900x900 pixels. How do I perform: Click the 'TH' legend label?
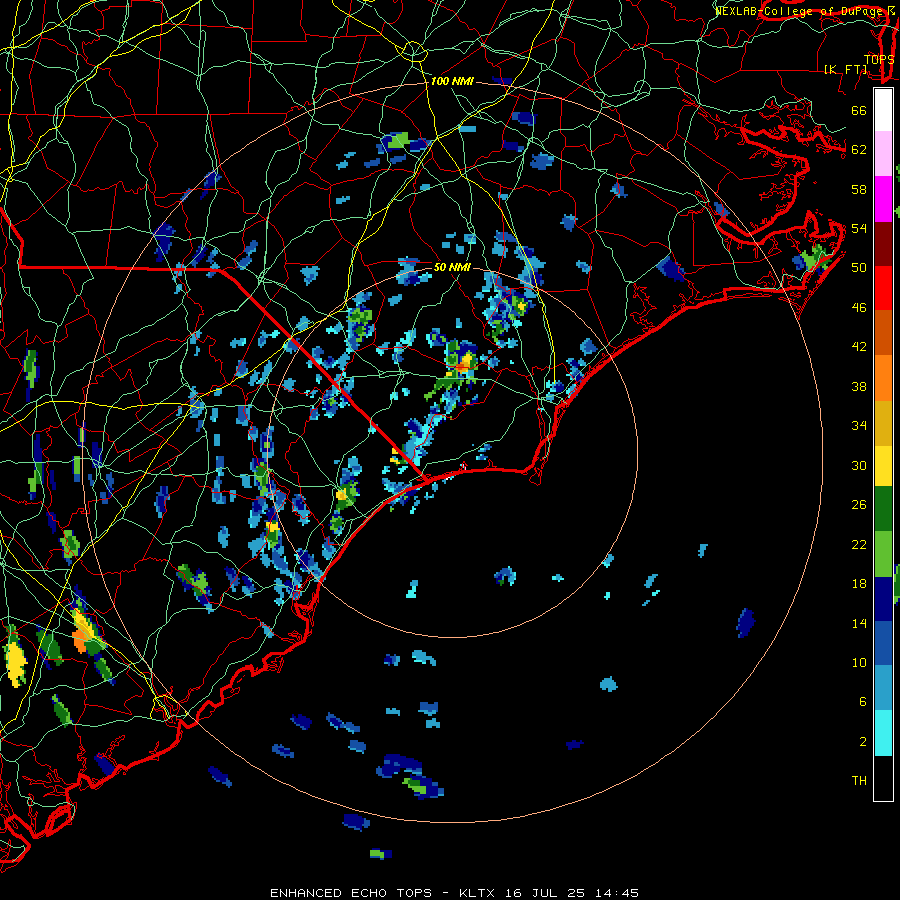[x=859, y=781]
